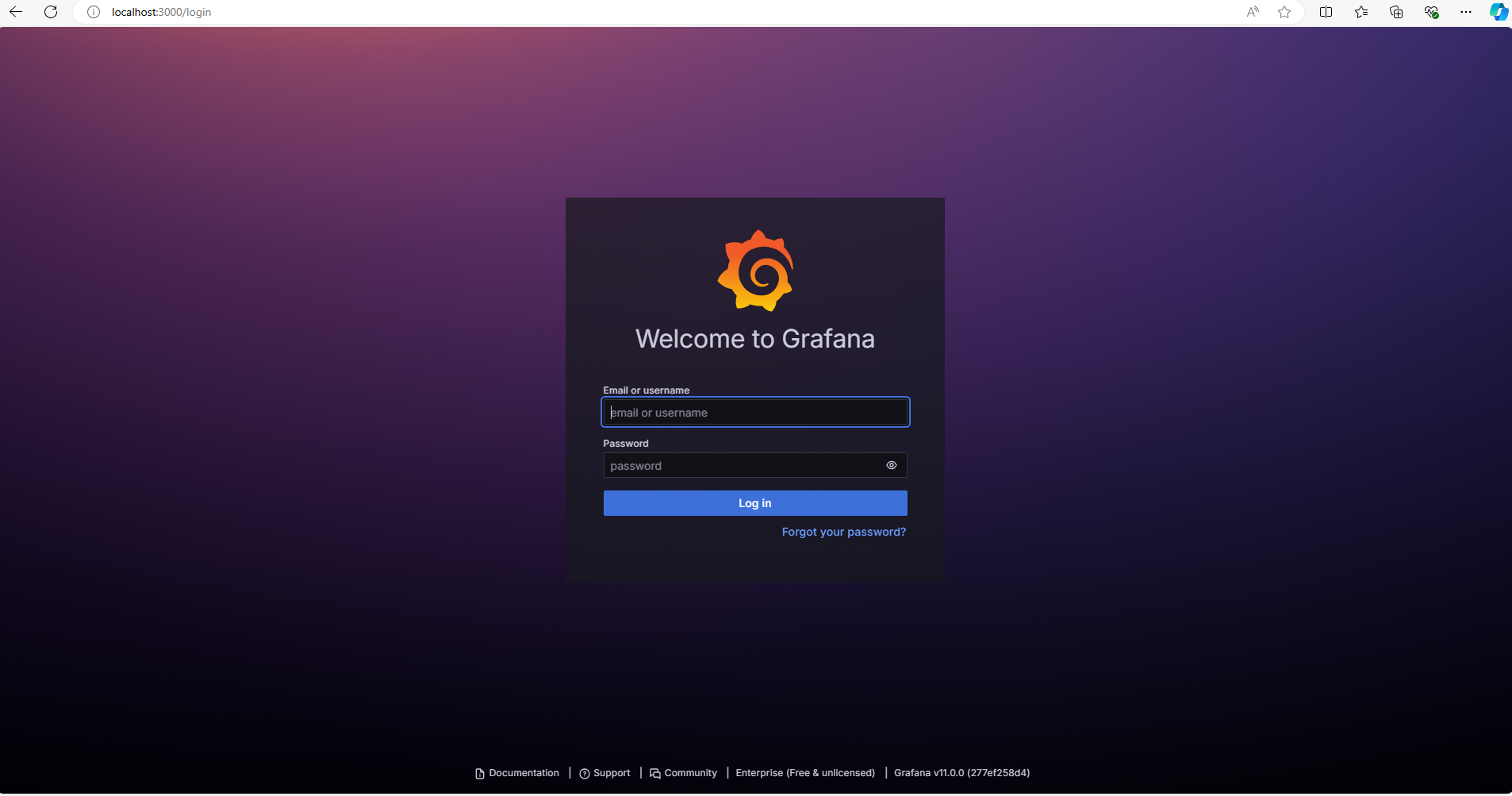Click Enterprise (Free & unlicensed) link
Screen dimensions: 1512x796
click(805, 773)
